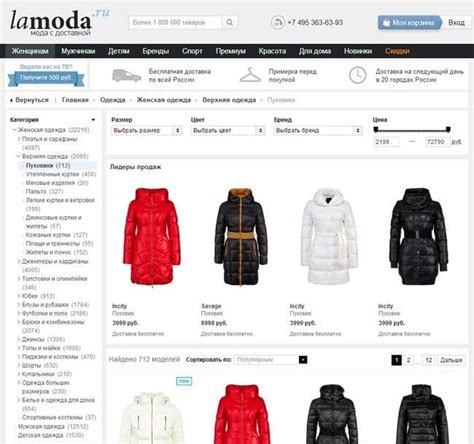Click the lamoda.ru logo

[x=59, y=22]
